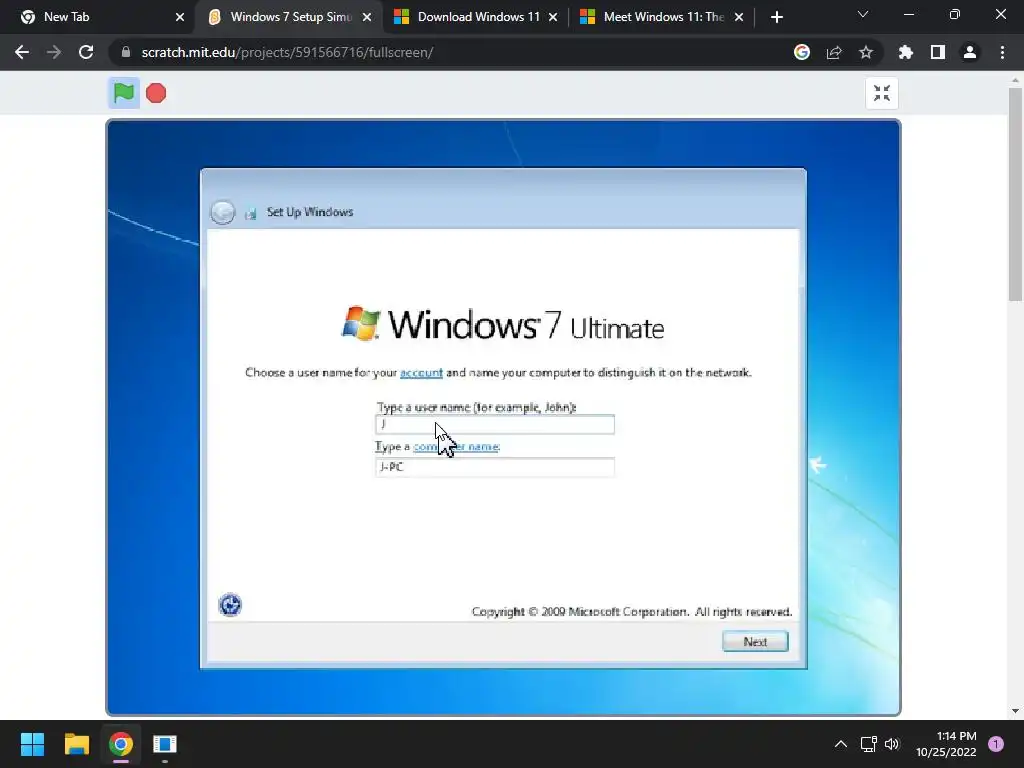Reload the current page
Image resolution: width=1024 pixels, height=768 pixels.
point(86,52)
